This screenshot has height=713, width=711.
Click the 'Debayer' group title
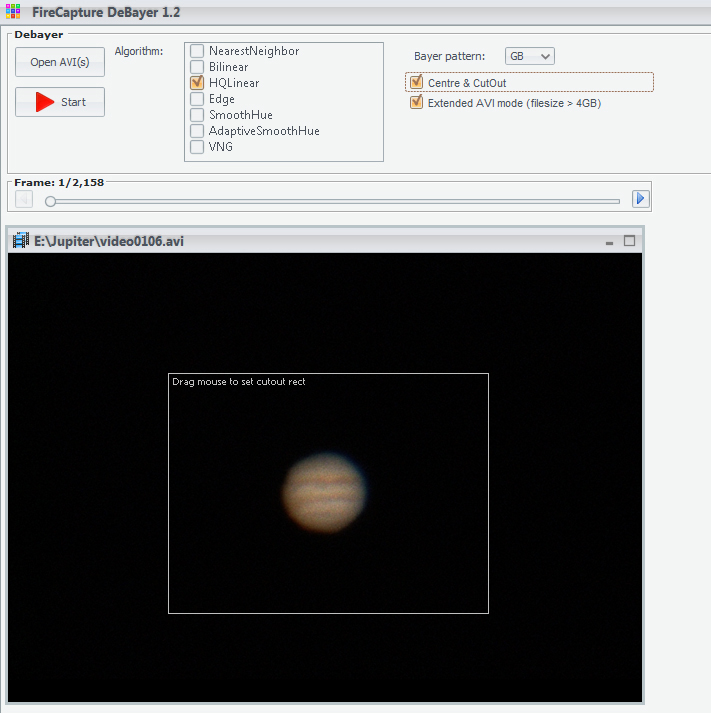tap(39, 35)
